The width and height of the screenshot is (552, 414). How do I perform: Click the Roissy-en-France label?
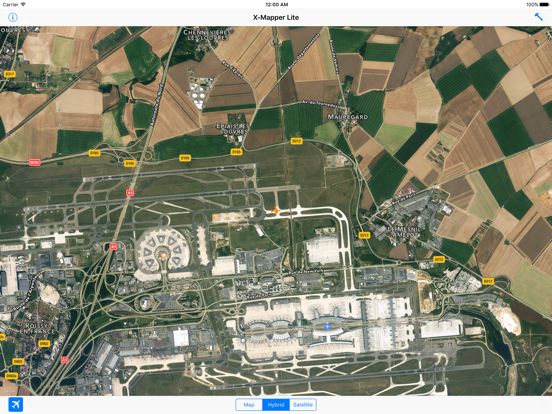pyautogui.click(x=37, y=328)
